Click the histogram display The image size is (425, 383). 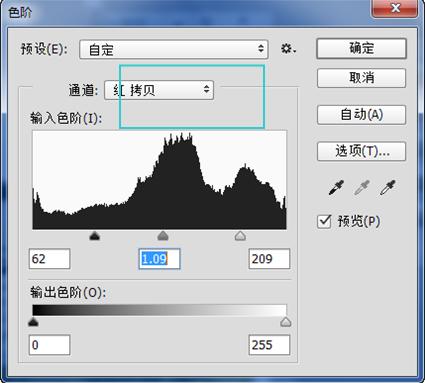[x=159, y=180]
